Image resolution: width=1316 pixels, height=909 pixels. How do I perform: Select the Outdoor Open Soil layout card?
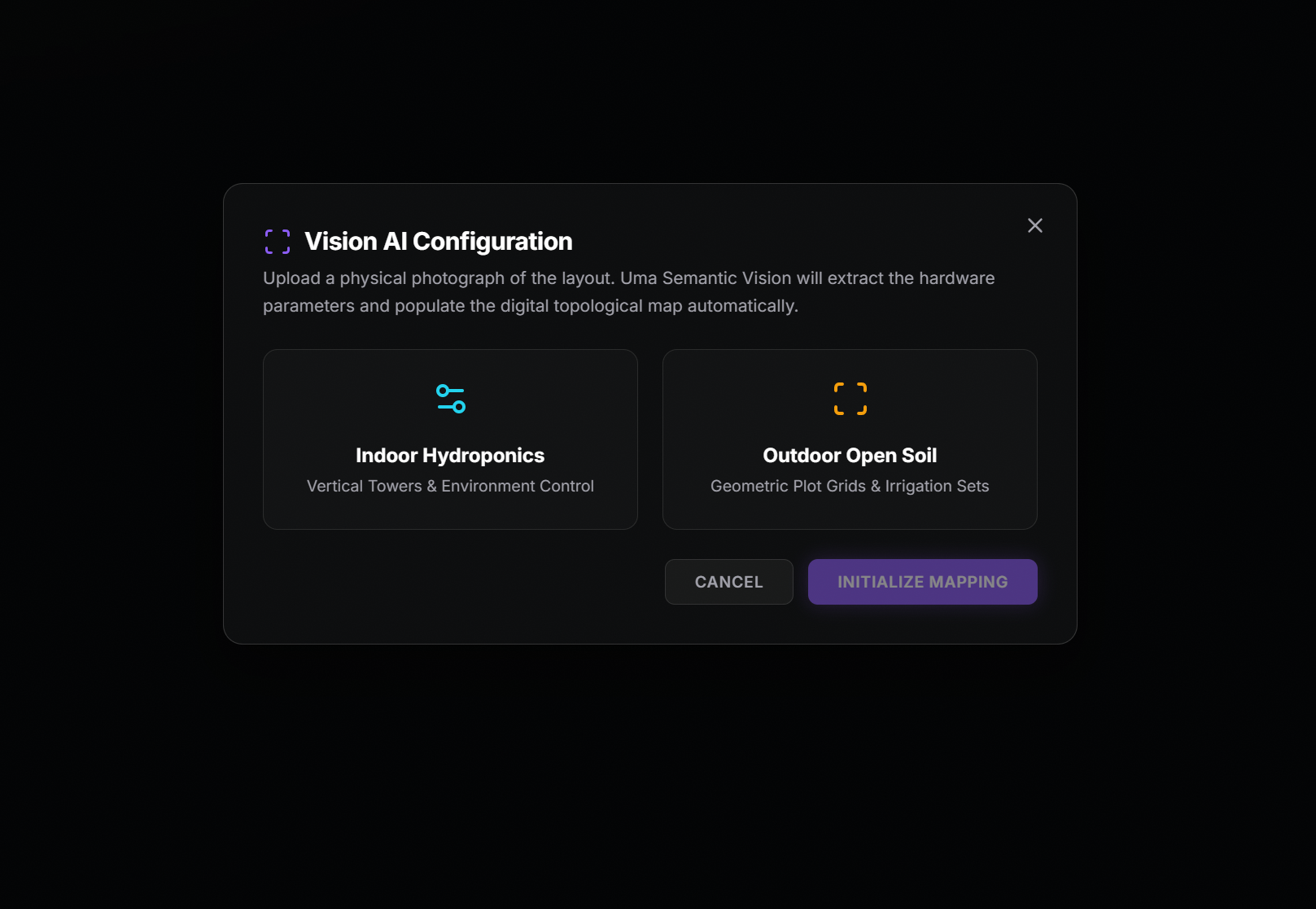[x=850, y=439]
